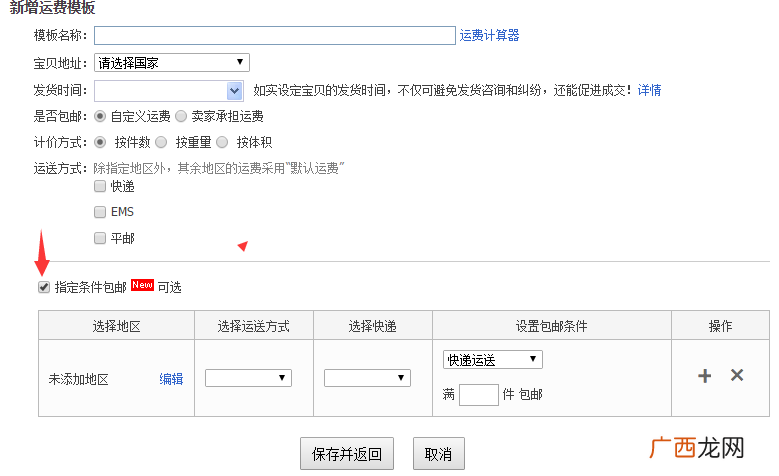Select 卖家承担运费 radio option
Image resolution: width=779 pixels, height=476 pixels.
[x=181, y=116]
